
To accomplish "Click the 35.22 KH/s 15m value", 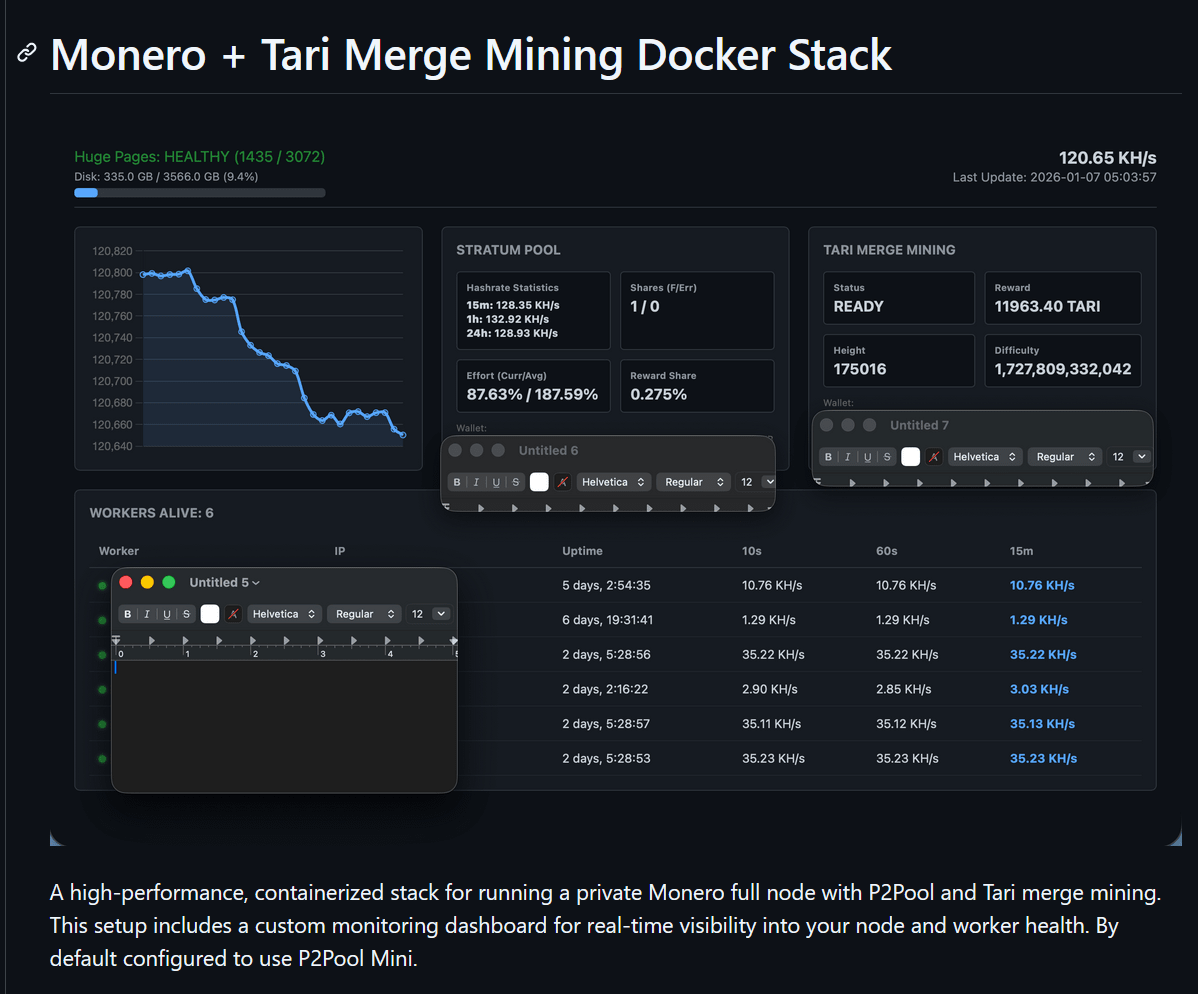I will [x=1043, y=655].
